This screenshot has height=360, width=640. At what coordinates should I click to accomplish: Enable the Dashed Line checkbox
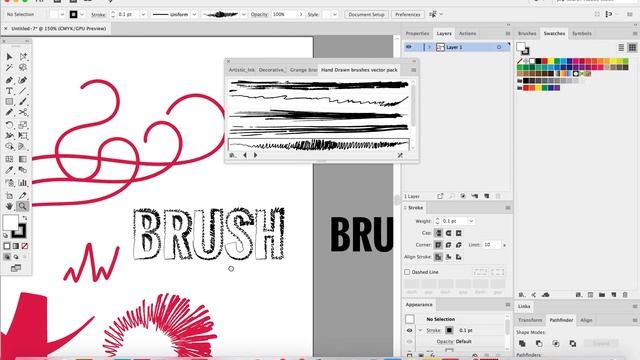[407, 272]
